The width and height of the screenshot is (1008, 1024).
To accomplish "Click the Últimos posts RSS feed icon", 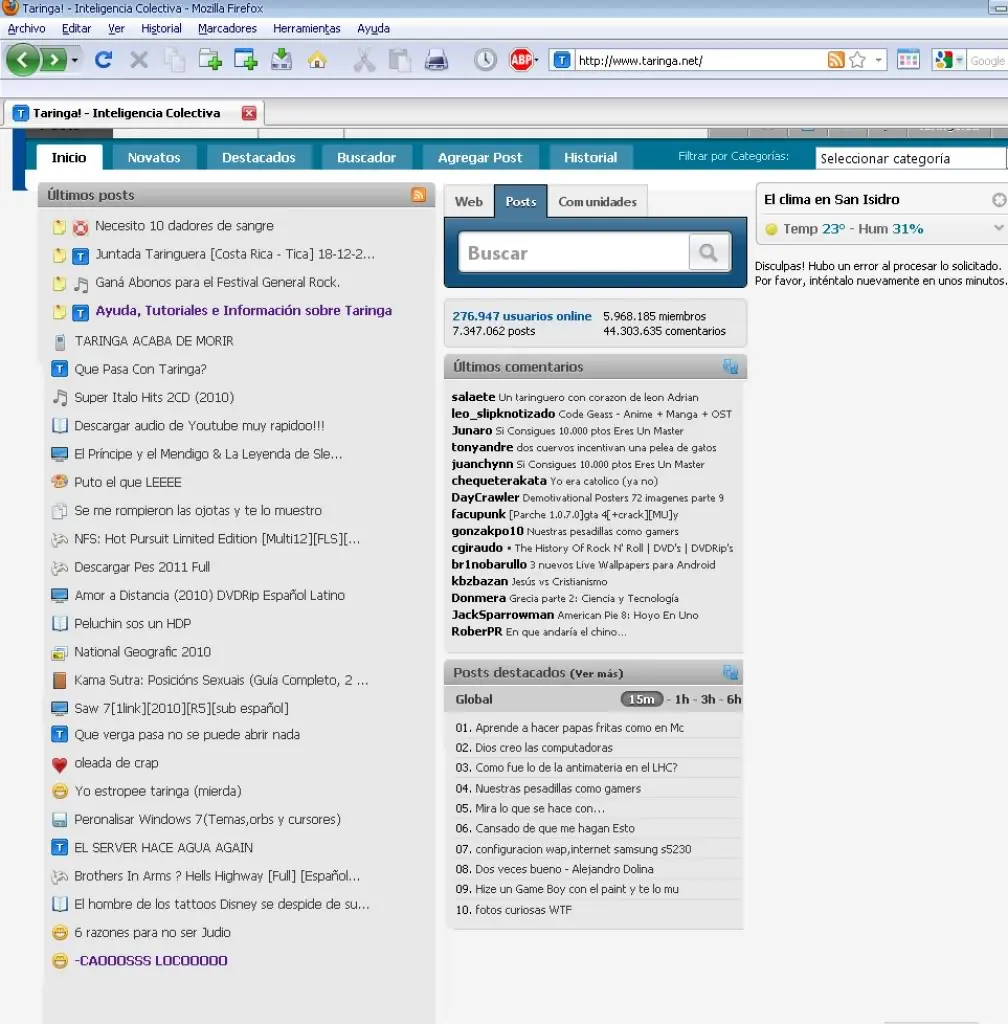I will pyautogui.click(x=418, y=194).
